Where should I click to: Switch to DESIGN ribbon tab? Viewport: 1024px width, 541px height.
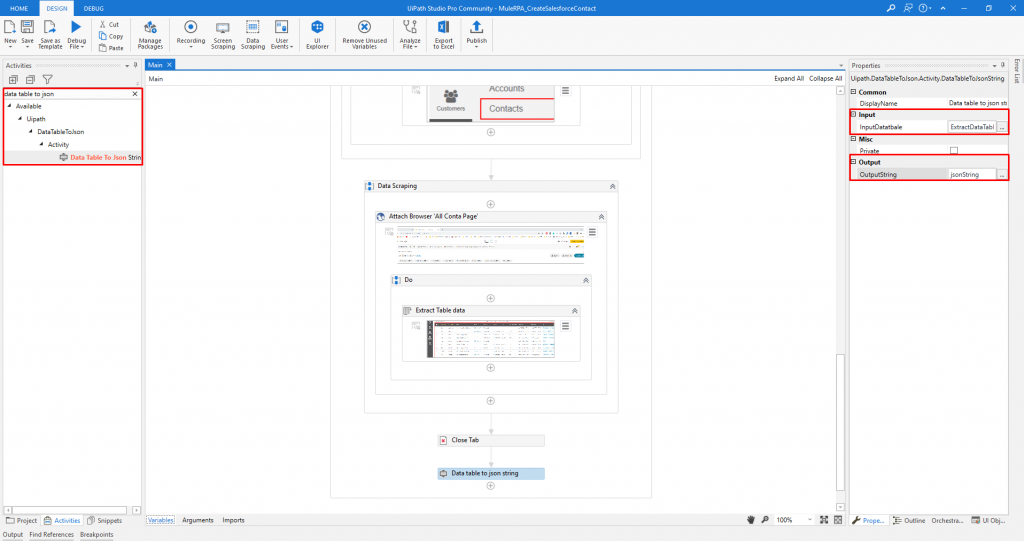click(x=57, y=8)
